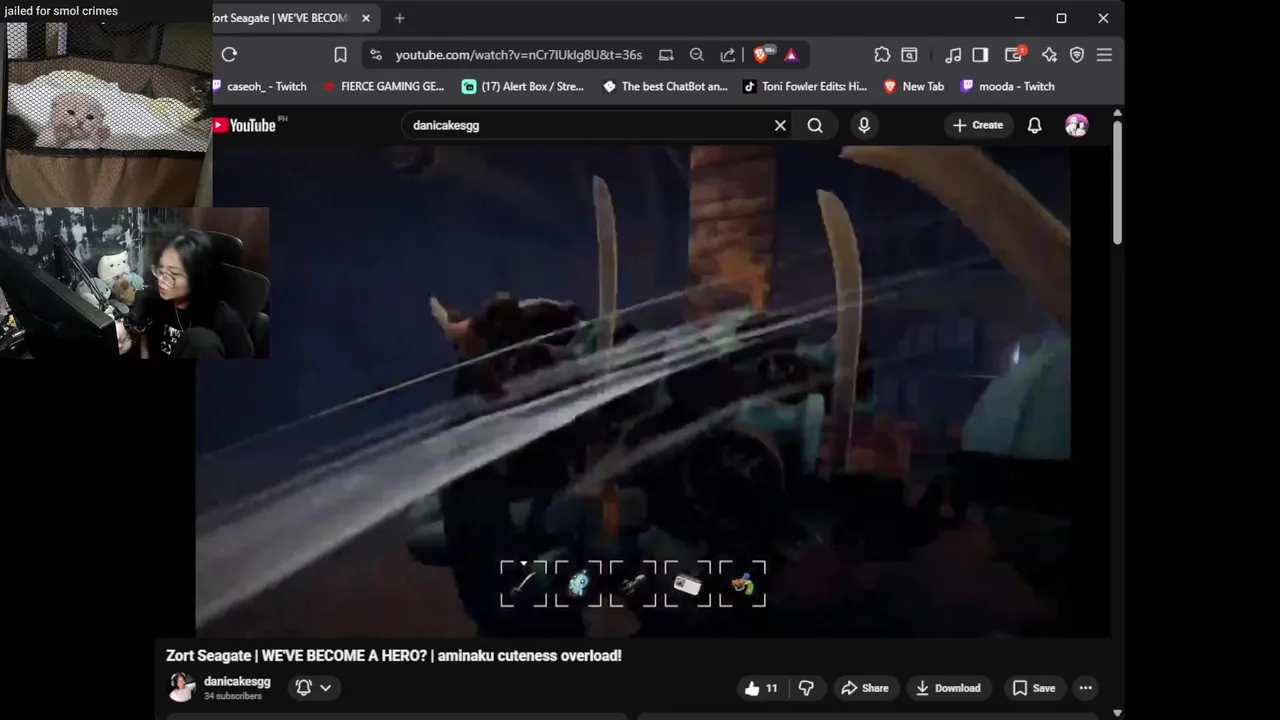
Task: Dislike the video with thumbs down
Action: click(806, 688)
